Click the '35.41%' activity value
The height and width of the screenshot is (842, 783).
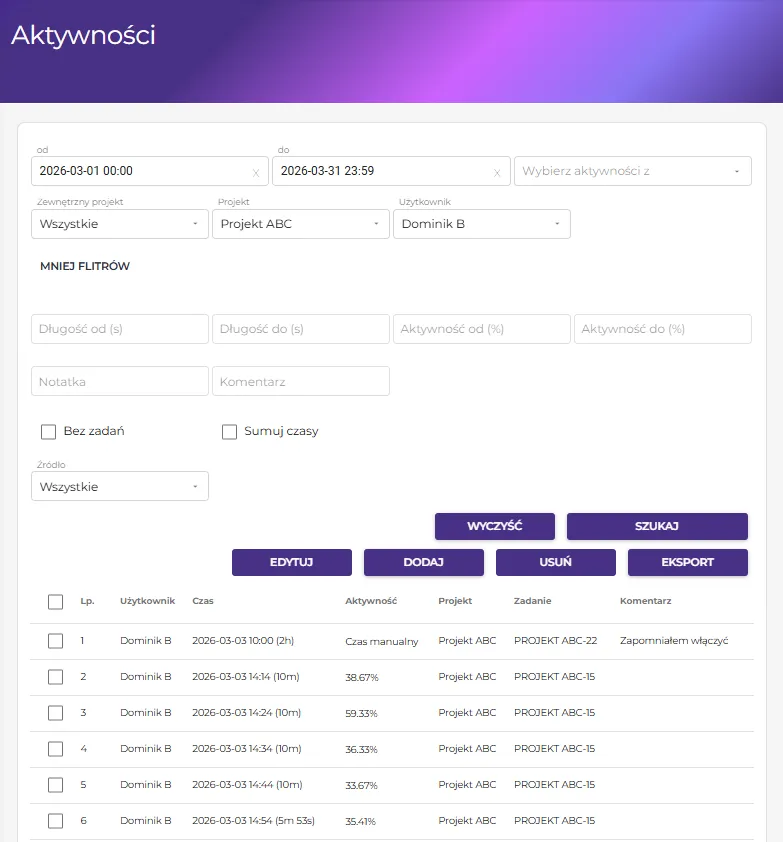pos(361,821)
